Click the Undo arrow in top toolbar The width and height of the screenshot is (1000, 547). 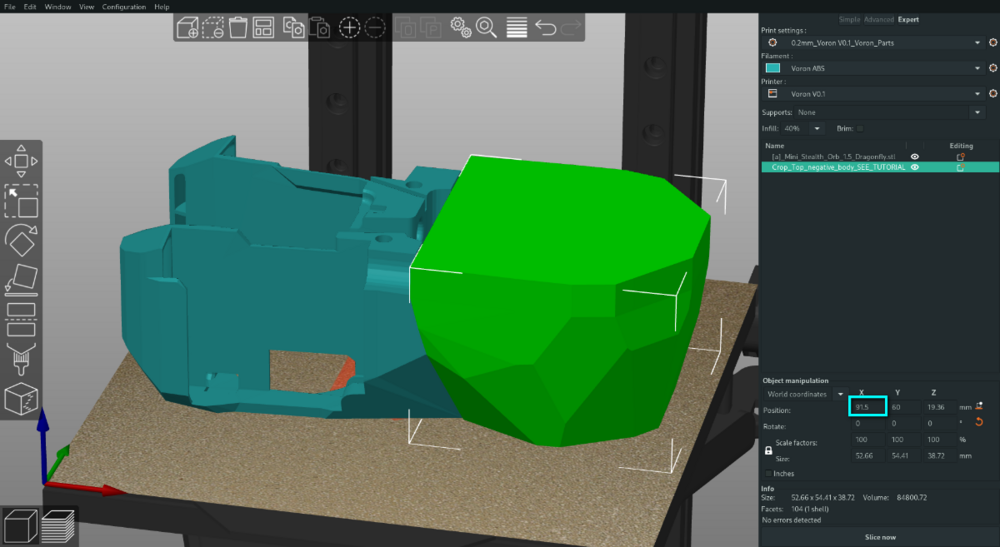545,27
